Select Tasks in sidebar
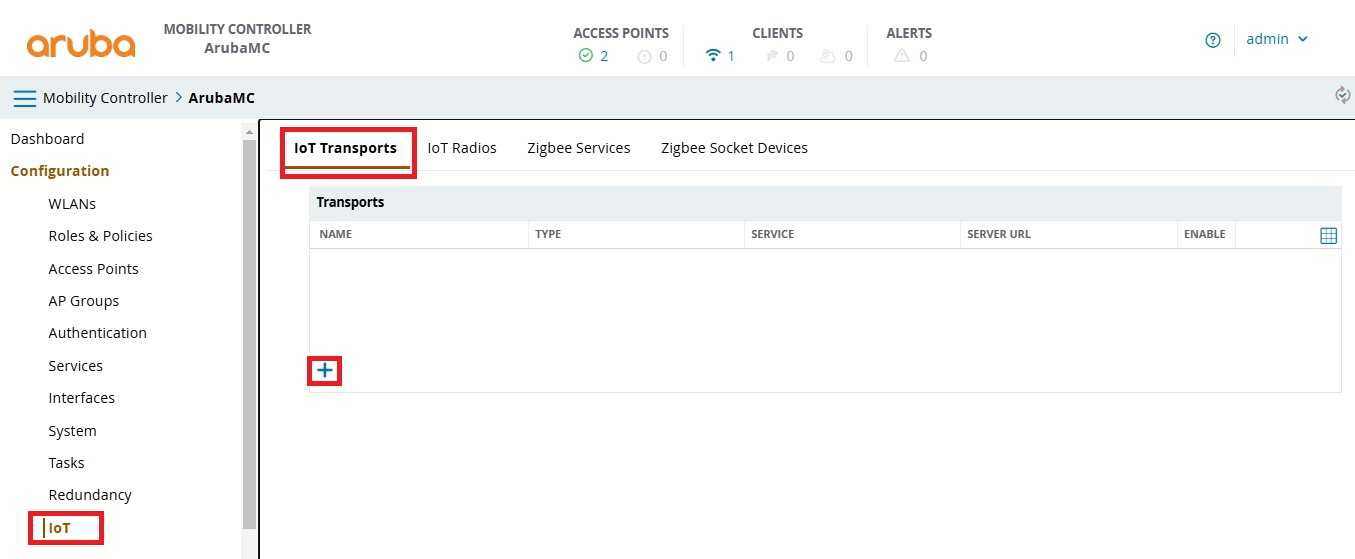This screenshot has height=559, width=1355. 66,463
